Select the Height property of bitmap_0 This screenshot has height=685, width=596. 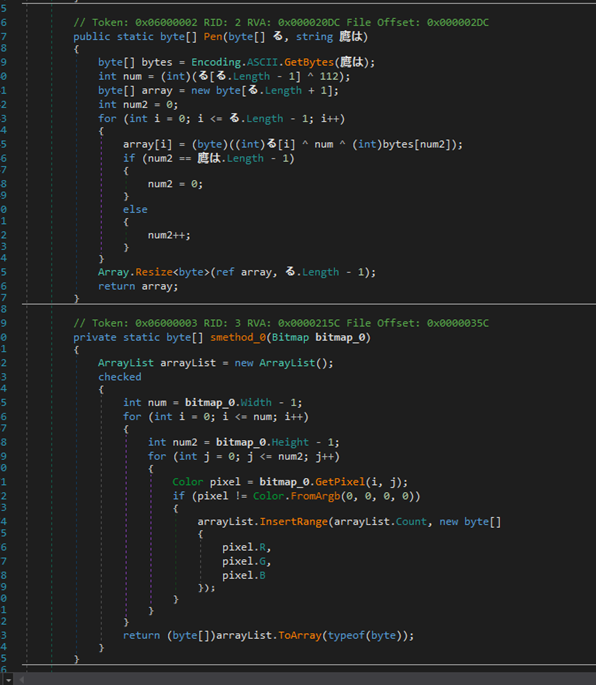(x=291, y=442)
